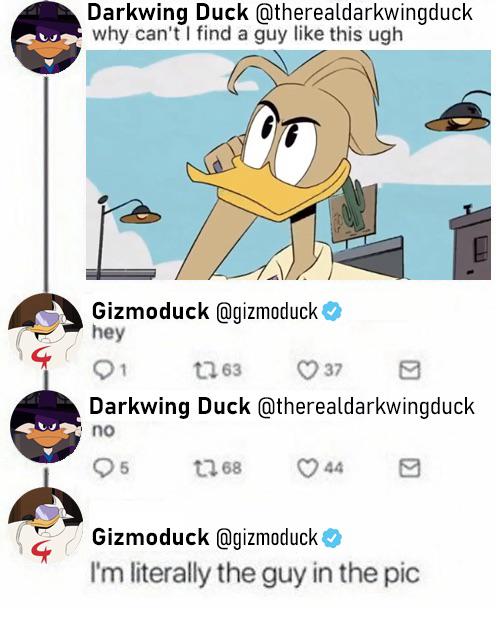Like Darkwing Duck's "no" tweet

point(307,468)
